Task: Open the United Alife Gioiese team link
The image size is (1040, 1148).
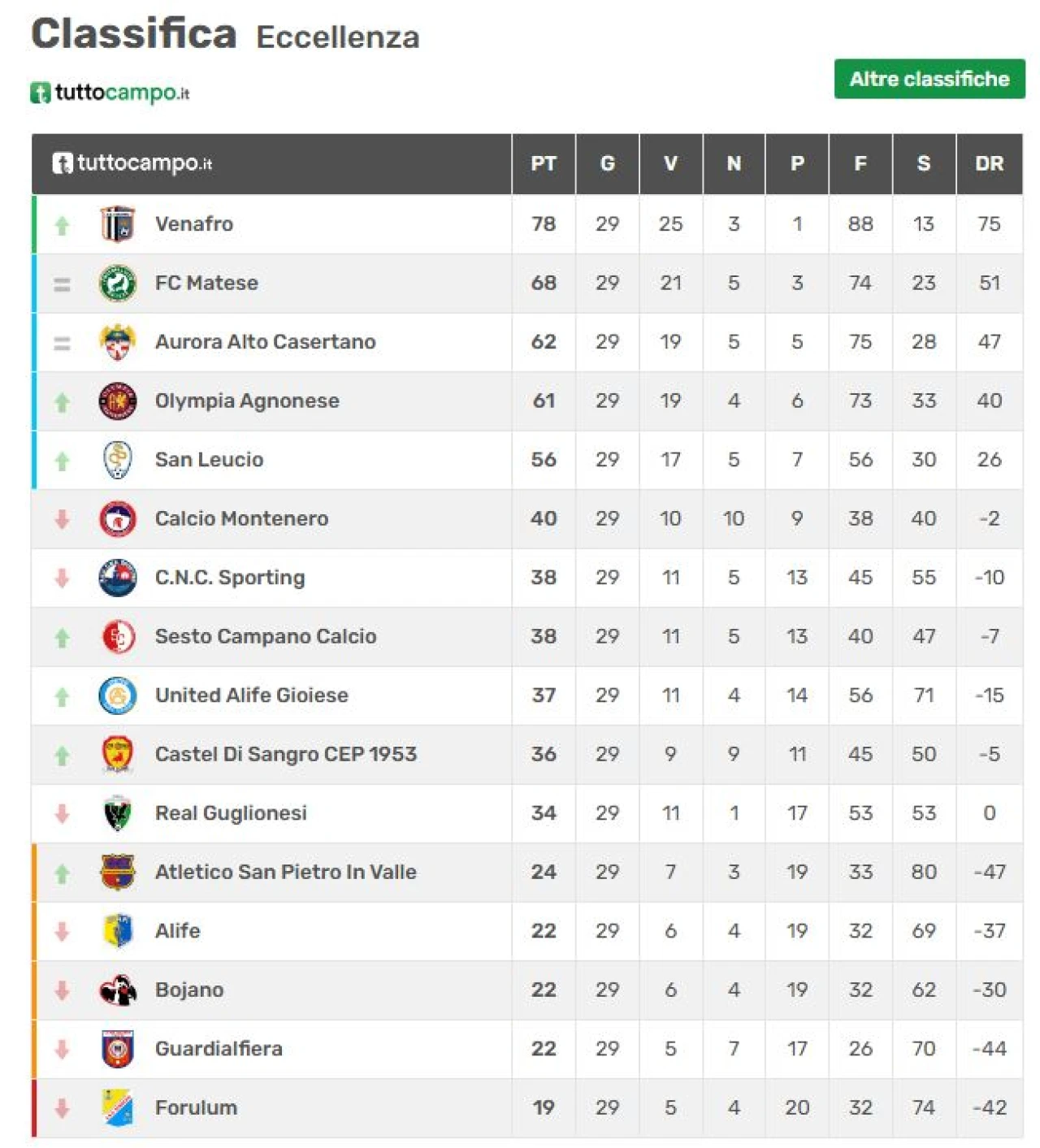Action: click(x=251, y=695)
